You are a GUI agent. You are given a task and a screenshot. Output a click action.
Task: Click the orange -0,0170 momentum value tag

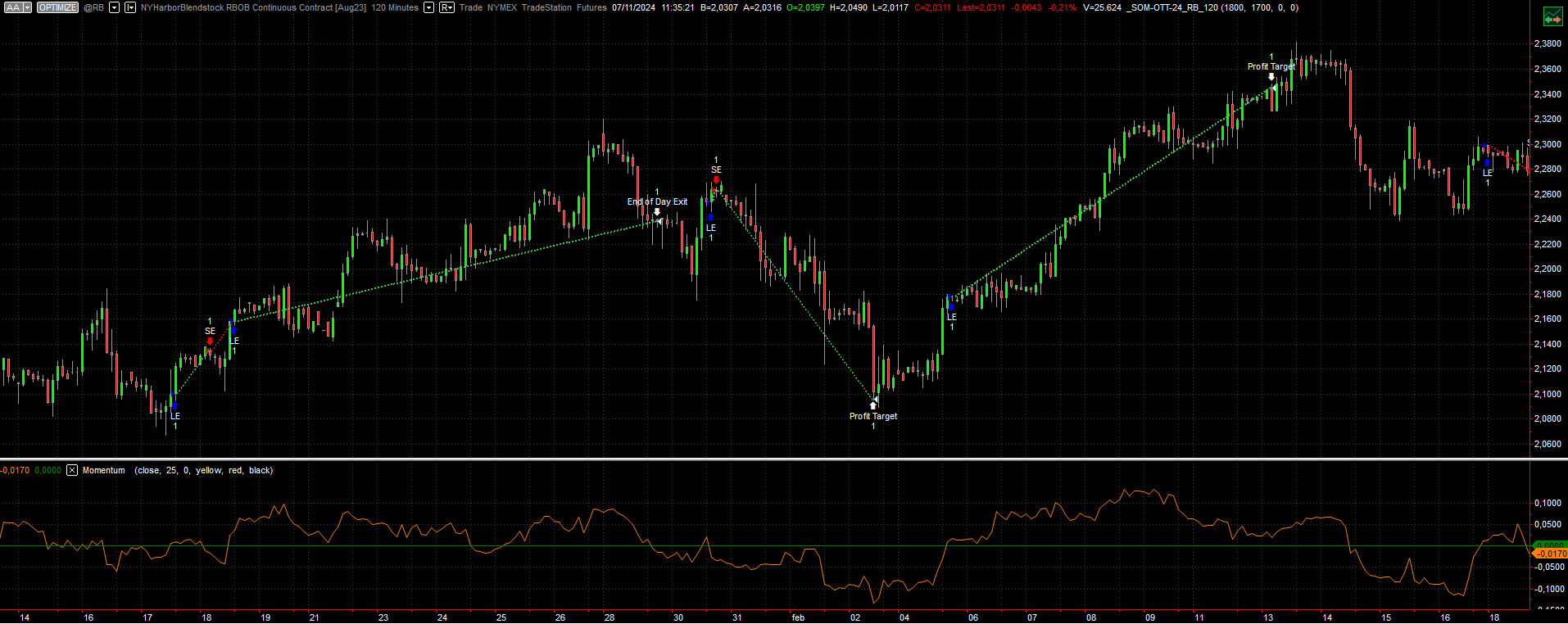[x=1549, y=554]
